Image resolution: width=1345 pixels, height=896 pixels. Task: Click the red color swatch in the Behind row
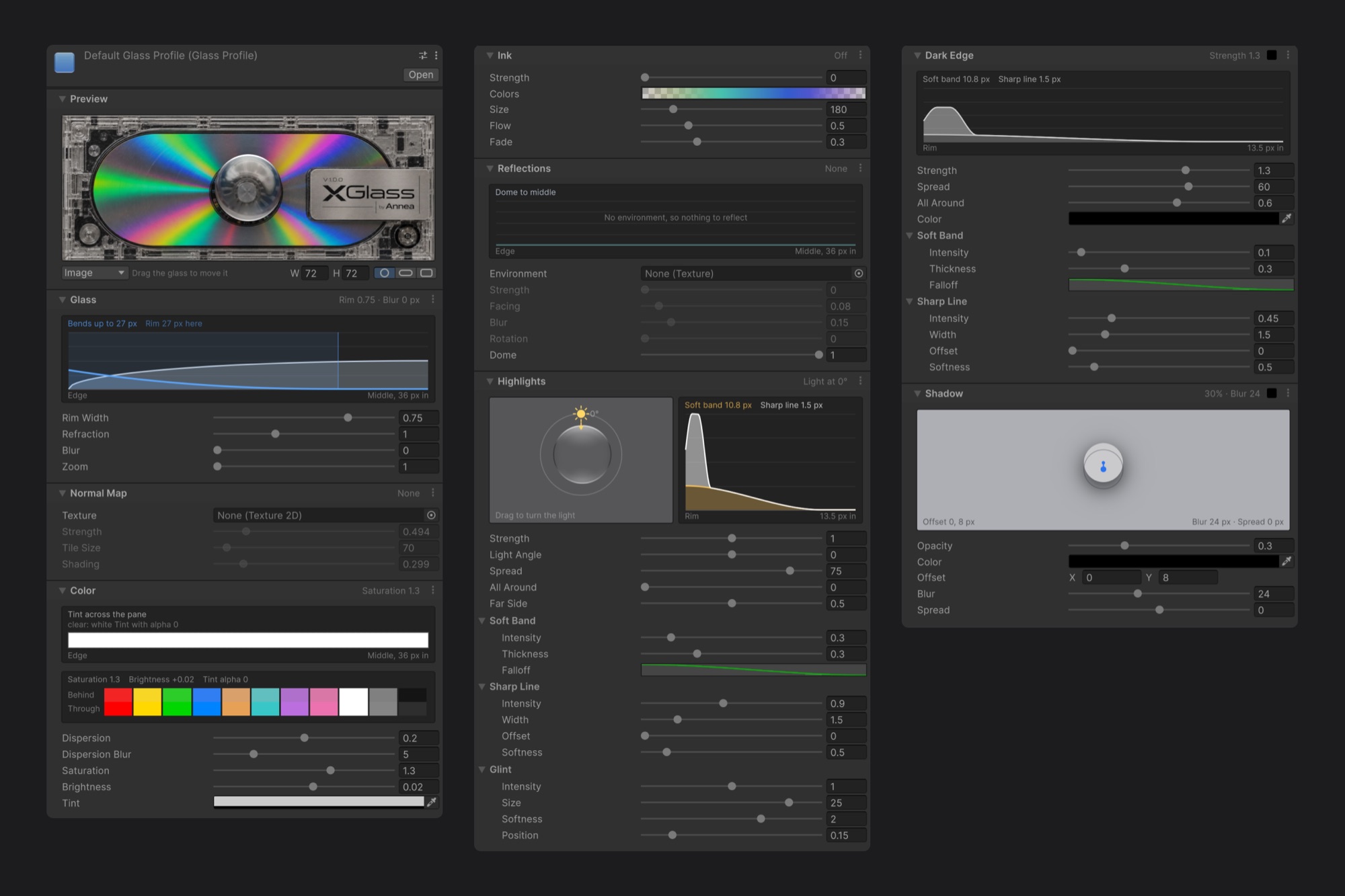click(118, 695)
